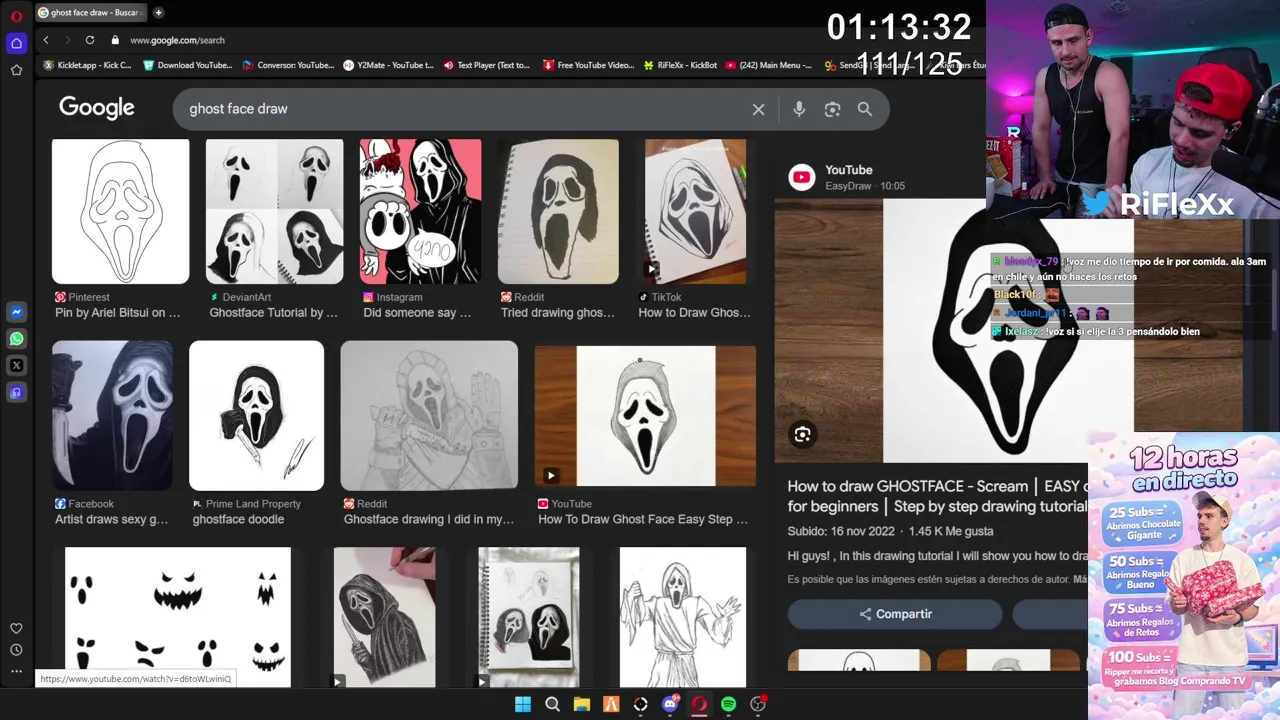1280x720 pixels.
Task: Open history clock icon in sidebar
Action: pyautogui.click(x=16, y=650)
